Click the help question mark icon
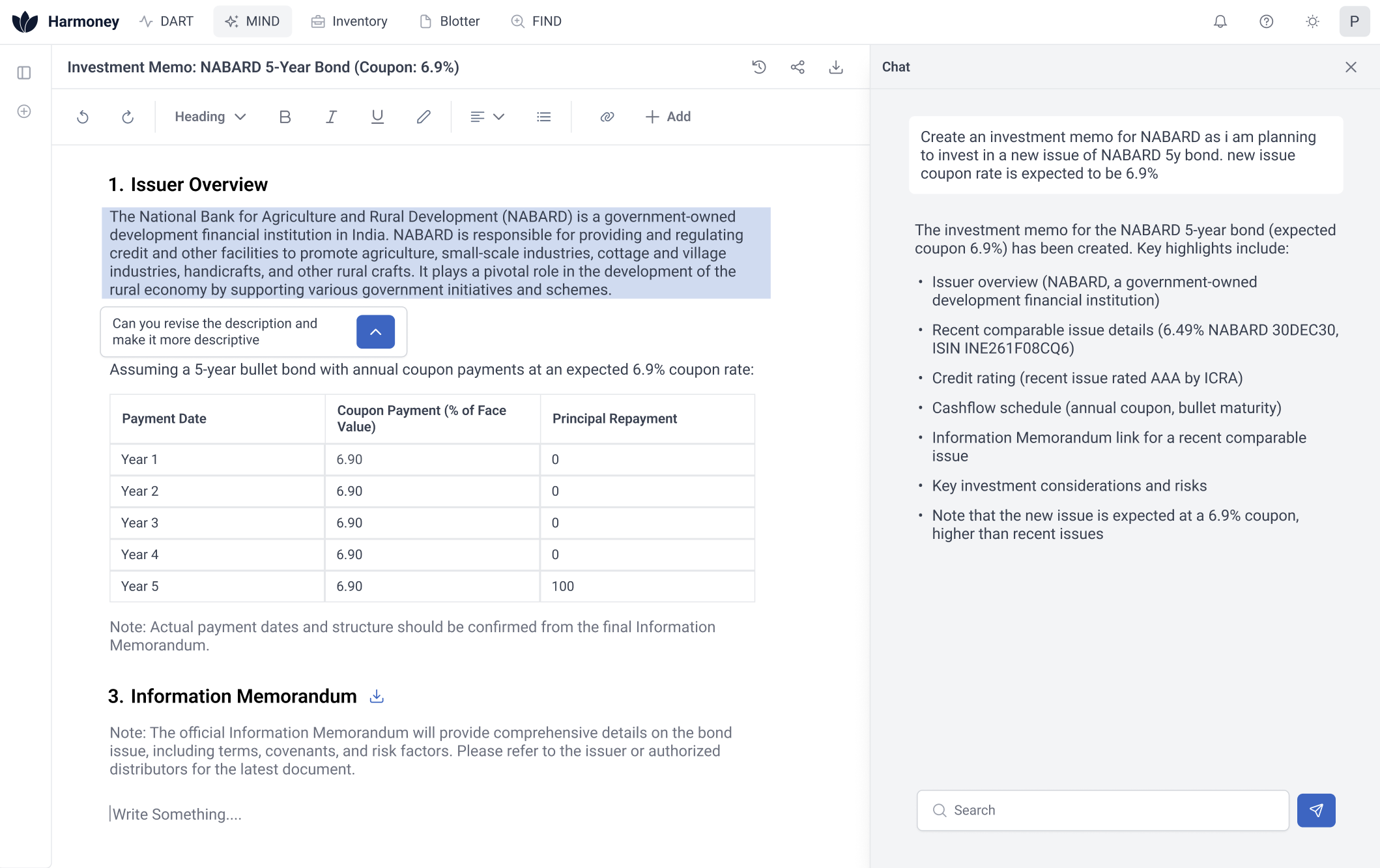Screen dimensions: 1380x868 [x=1266, y=22]
